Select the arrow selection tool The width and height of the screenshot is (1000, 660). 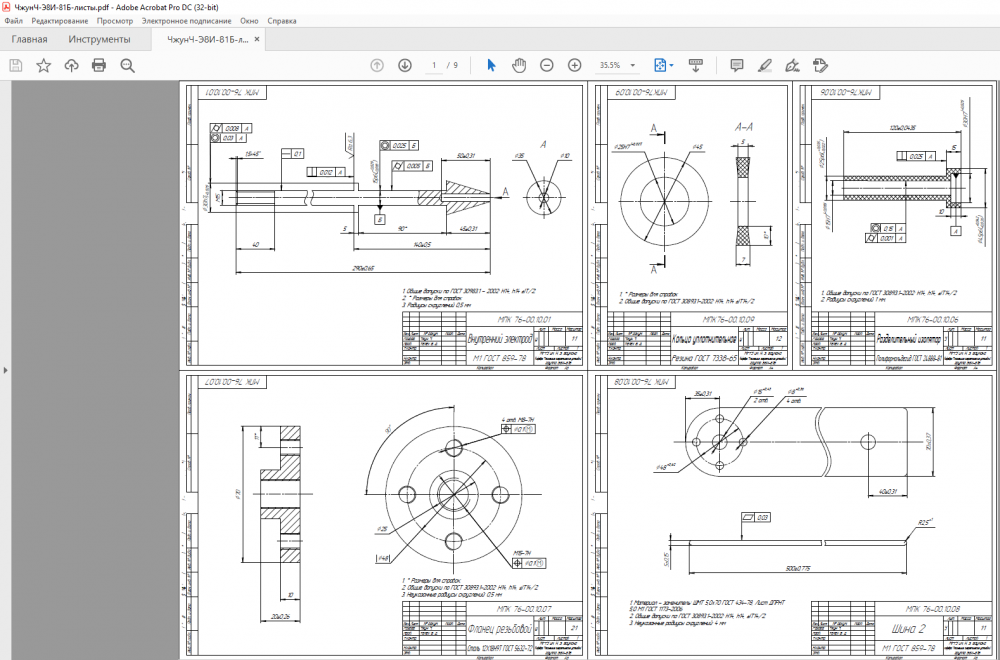tap(491, 65)
